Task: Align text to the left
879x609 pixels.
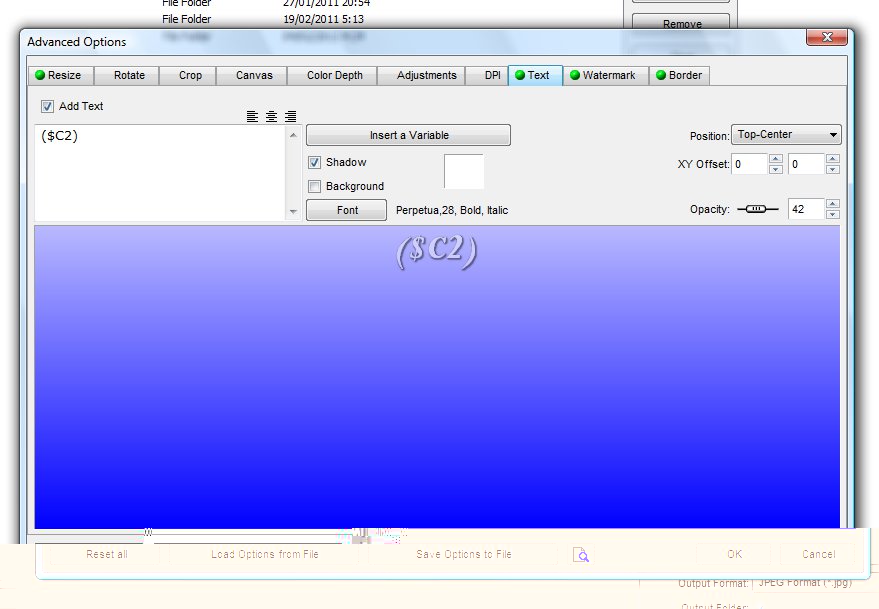Action: [252, 117]
